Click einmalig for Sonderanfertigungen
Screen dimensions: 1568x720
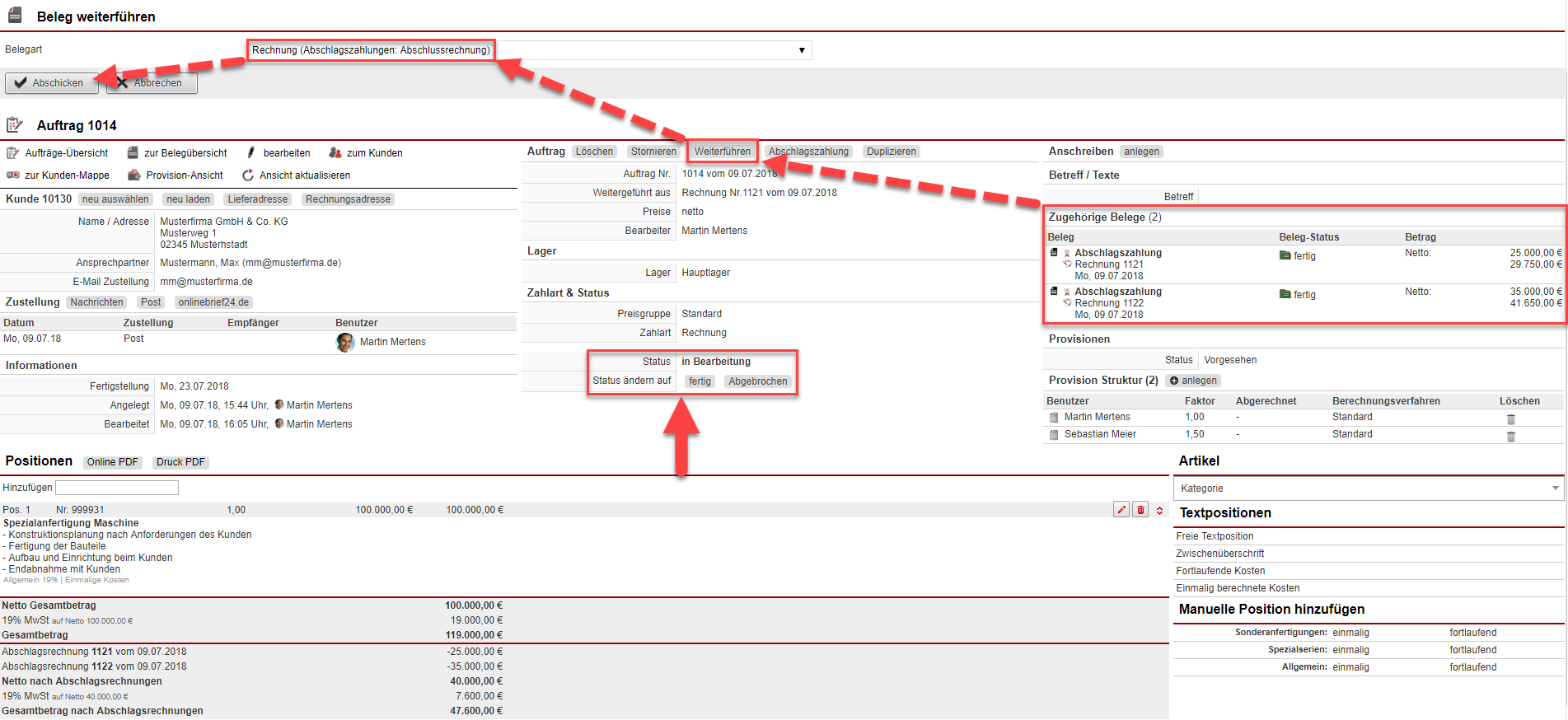(x=1350, y=633)
